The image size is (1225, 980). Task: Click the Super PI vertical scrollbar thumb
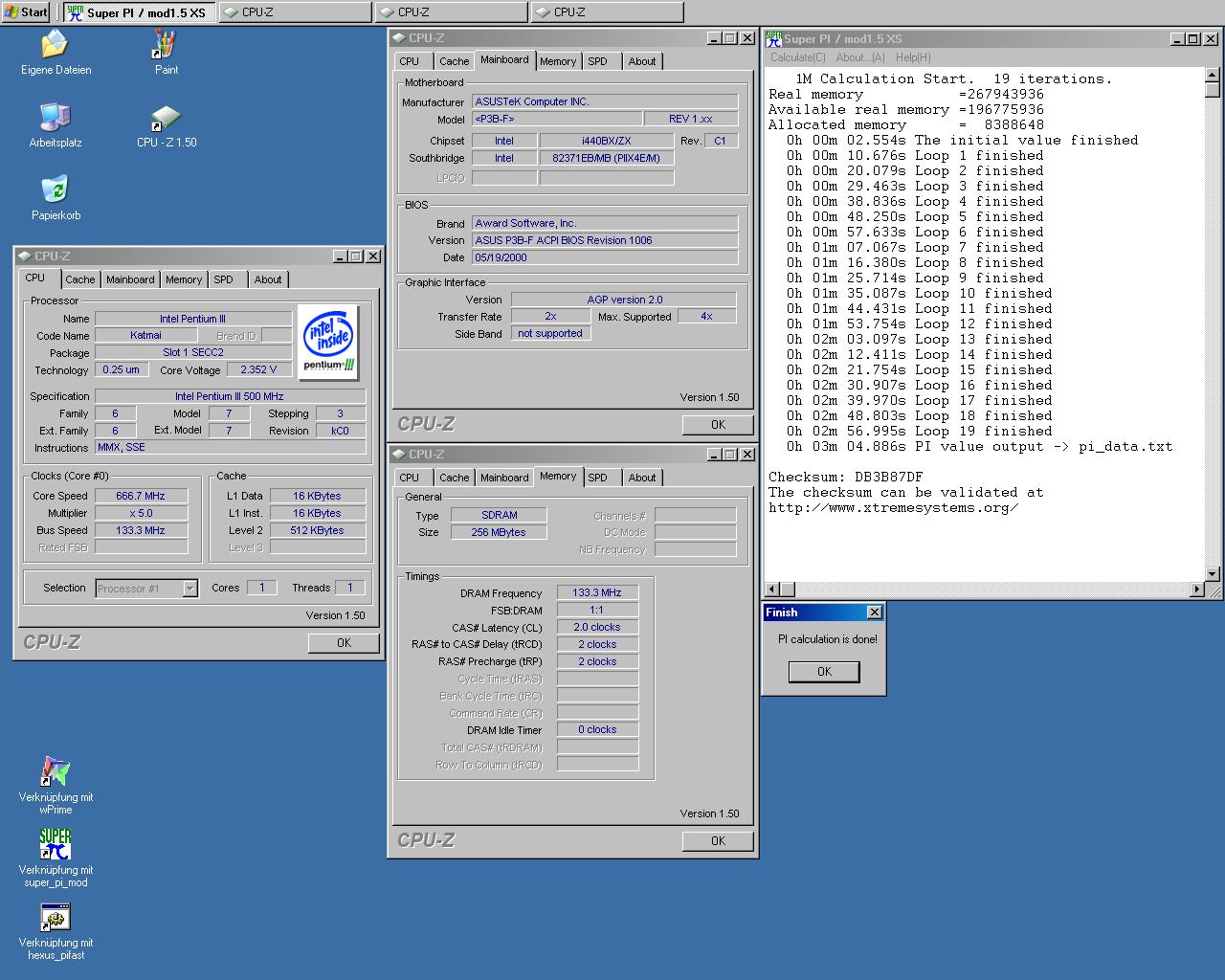[x=1213, y=90]
